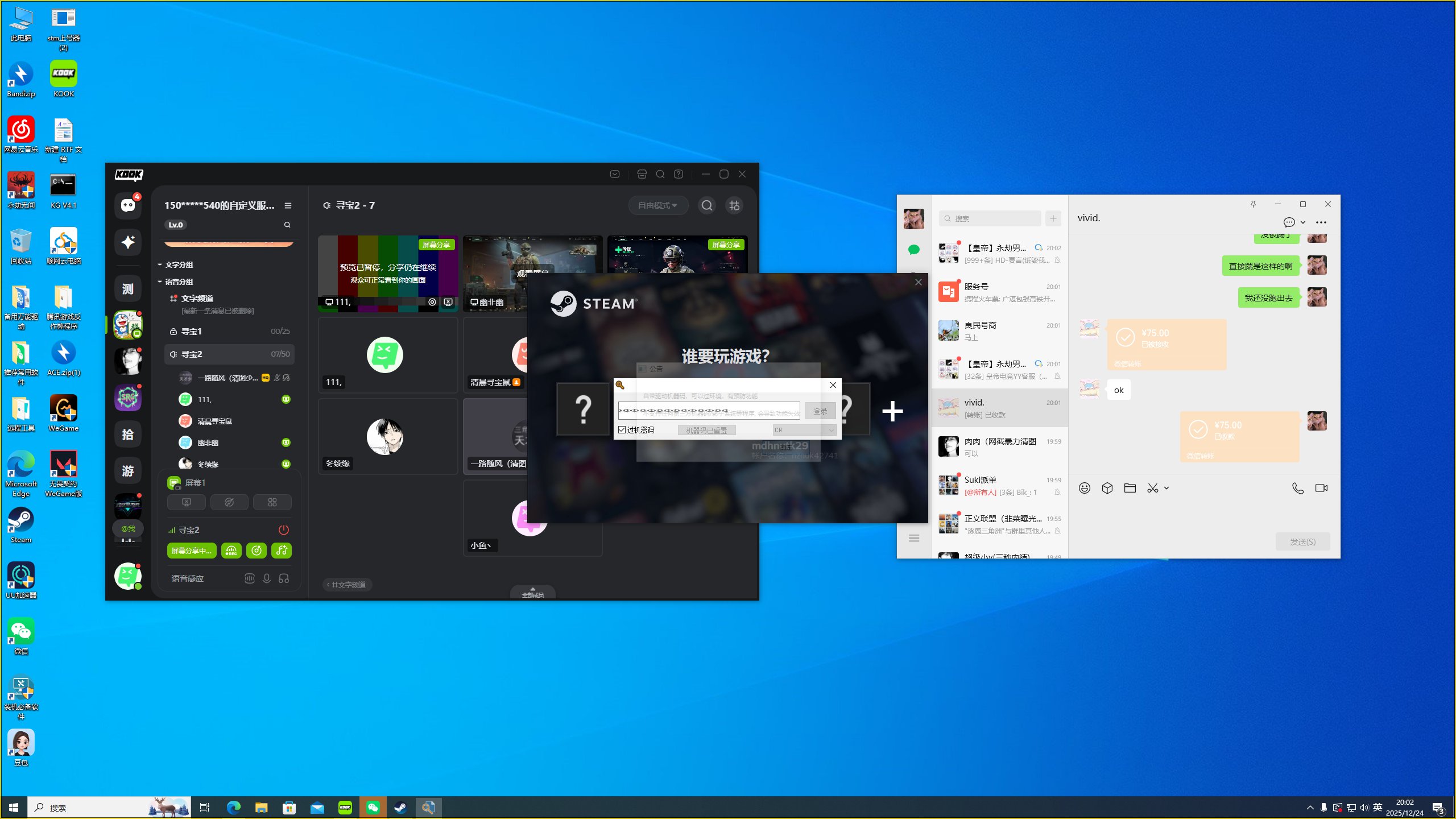Open the WeChat file folder icon
Image resolution: width=1456 pixels, height=819 pixels.
point(1130,488)
